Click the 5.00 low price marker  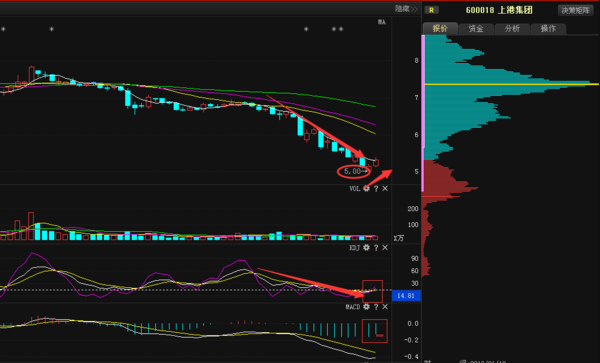352,171
